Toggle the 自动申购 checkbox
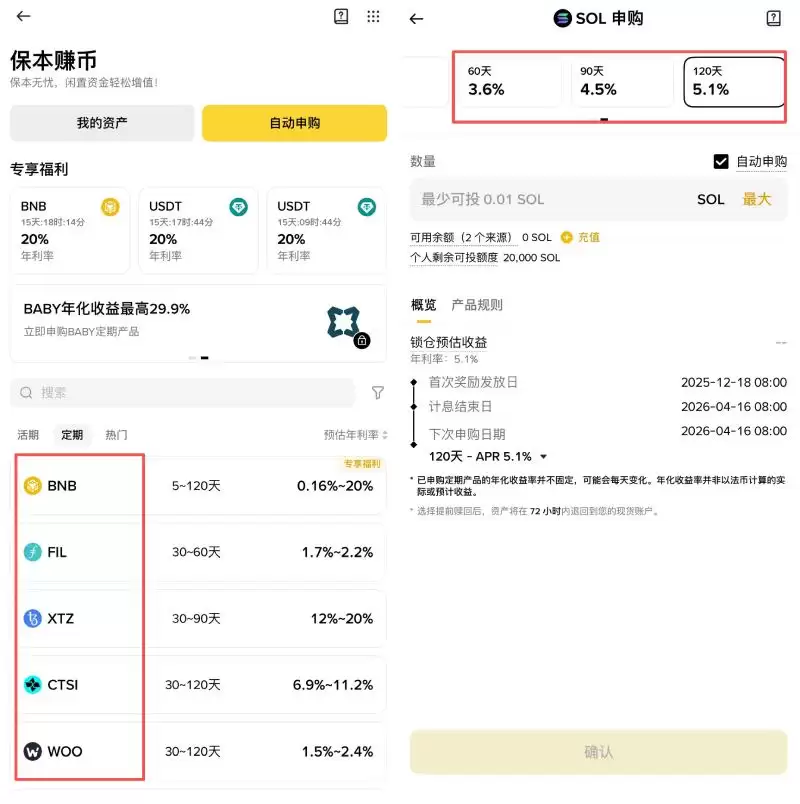This screenshot has height=804, width=800. point(721,161)
